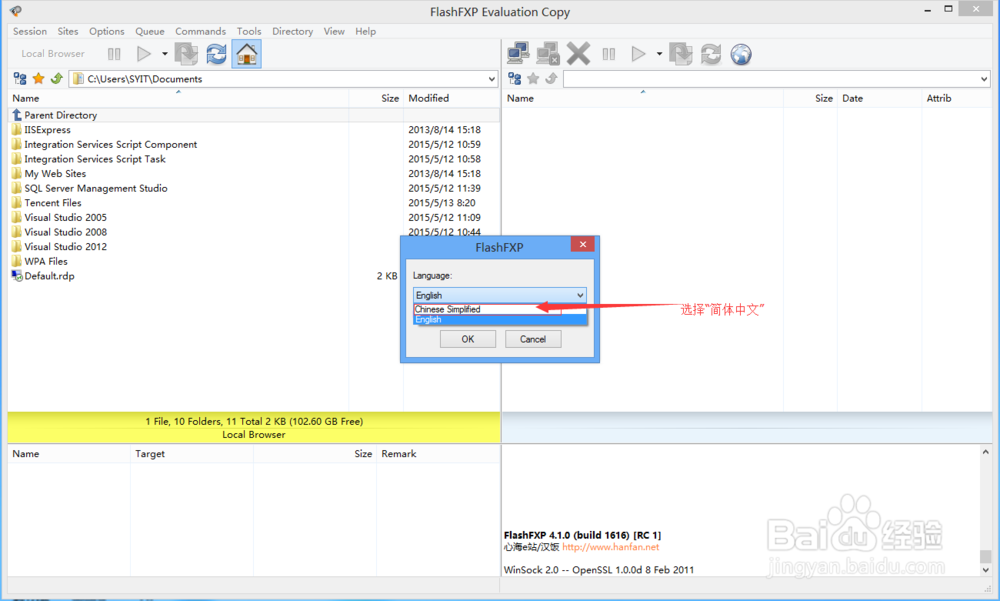
Task: Select the Visual Studio 2008 folder
Action: point(65,233)
